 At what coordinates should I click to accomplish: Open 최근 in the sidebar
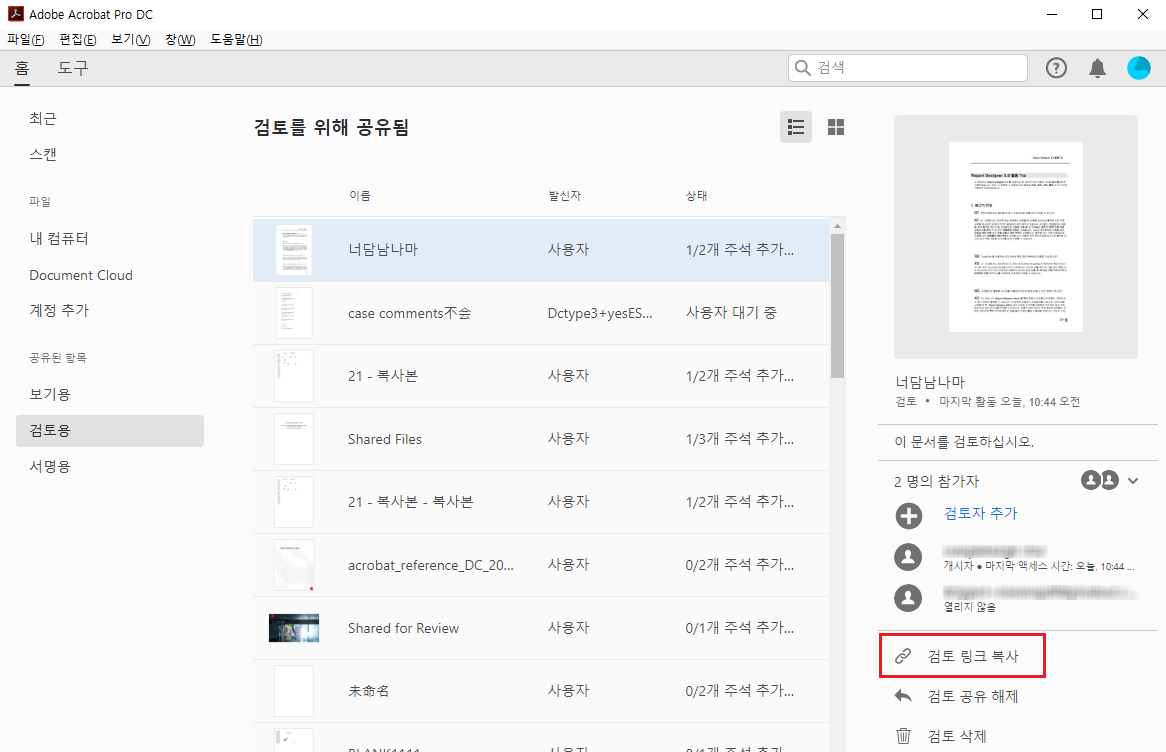click(x=43, y=118)
